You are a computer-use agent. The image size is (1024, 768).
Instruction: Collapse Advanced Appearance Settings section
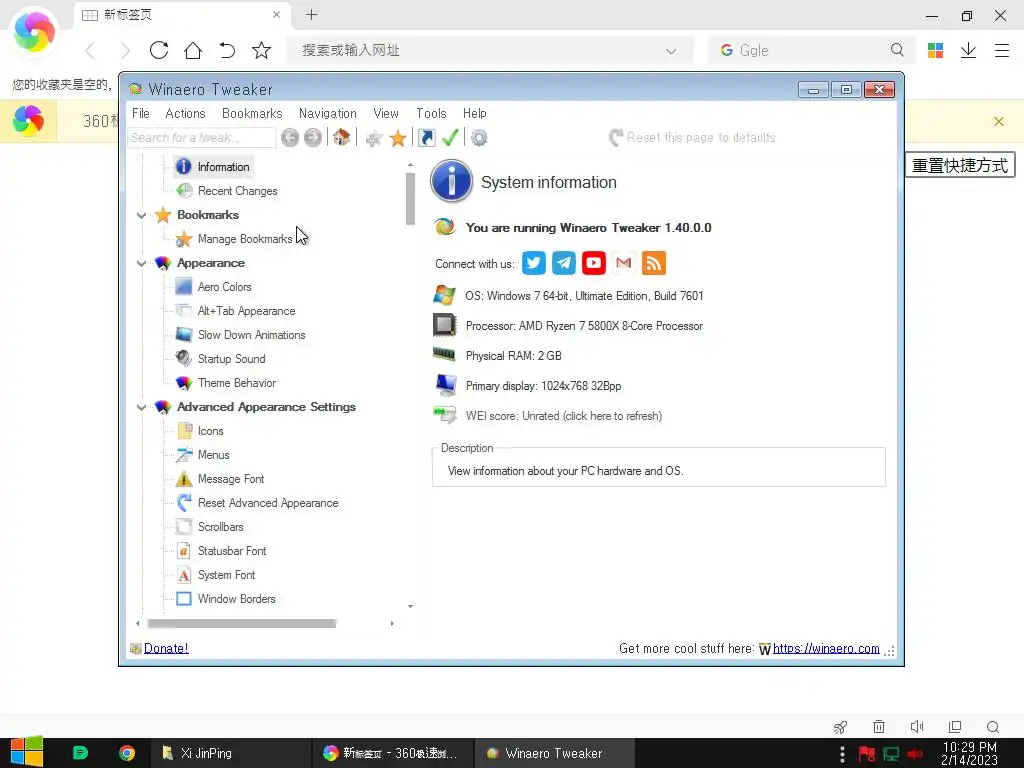click(141, 407)
